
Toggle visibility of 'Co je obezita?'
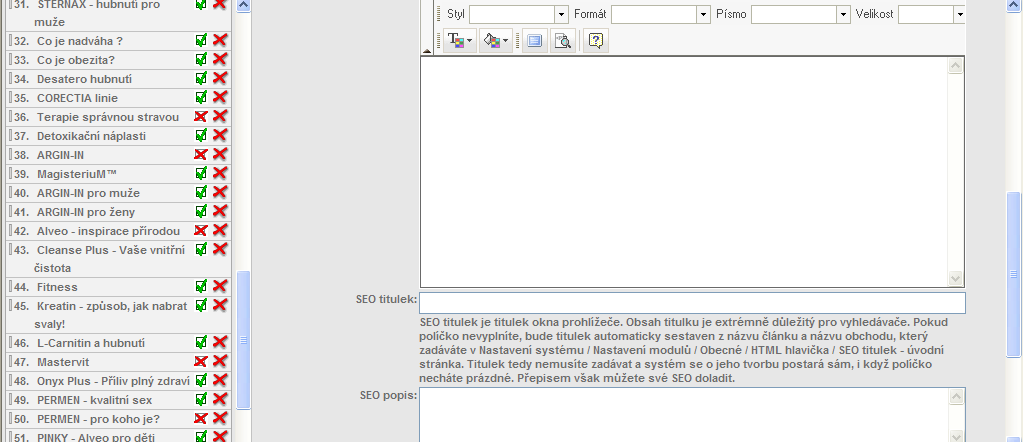click(x=201, y=59)
